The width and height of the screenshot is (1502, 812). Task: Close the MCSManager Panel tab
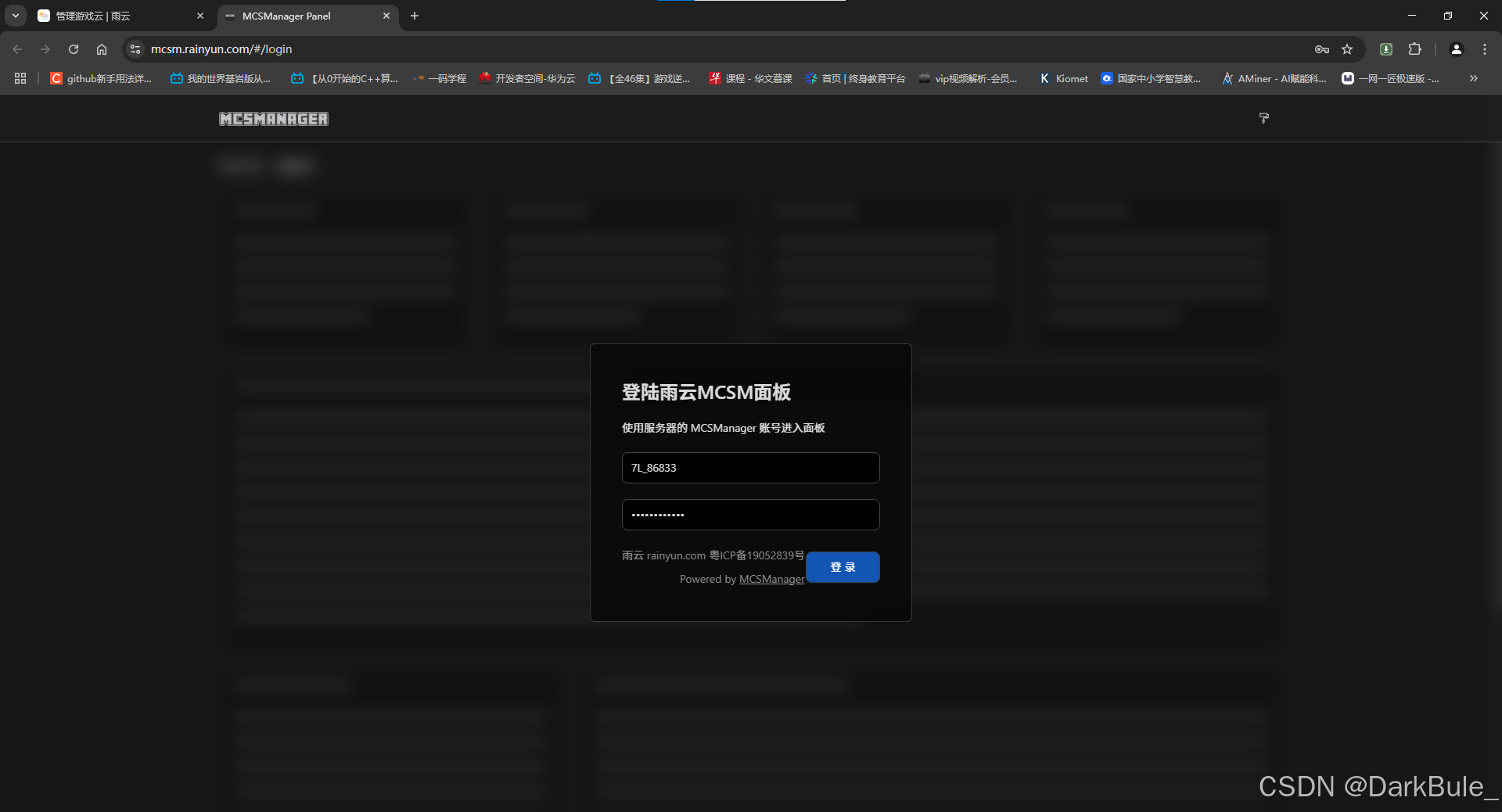click(386, 16)
